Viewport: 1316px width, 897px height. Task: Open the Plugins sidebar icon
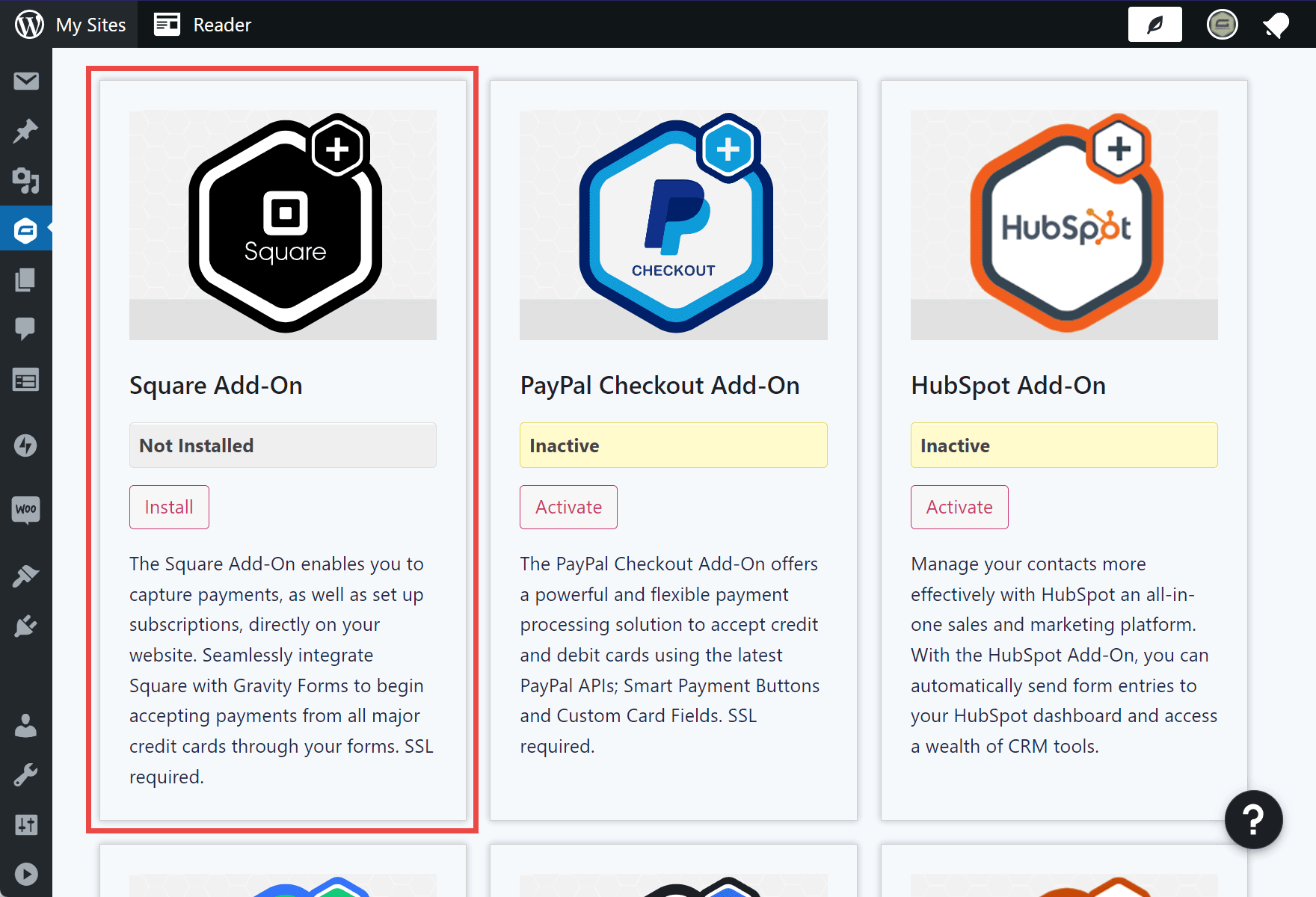tap(26, 626)
